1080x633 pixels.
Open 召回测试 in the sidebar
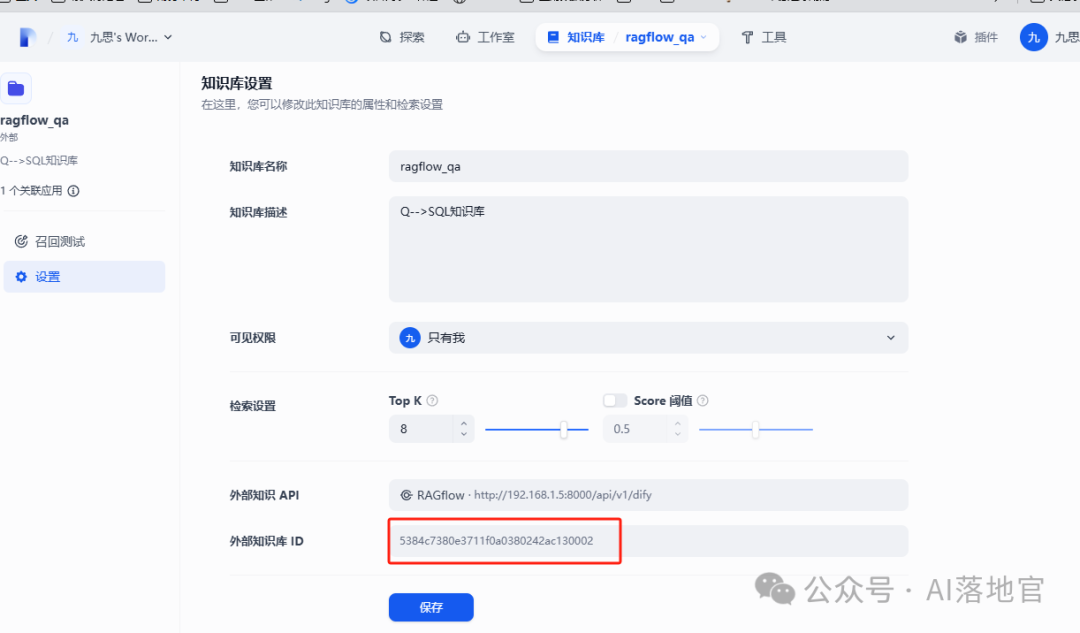(x=84, y=242)
